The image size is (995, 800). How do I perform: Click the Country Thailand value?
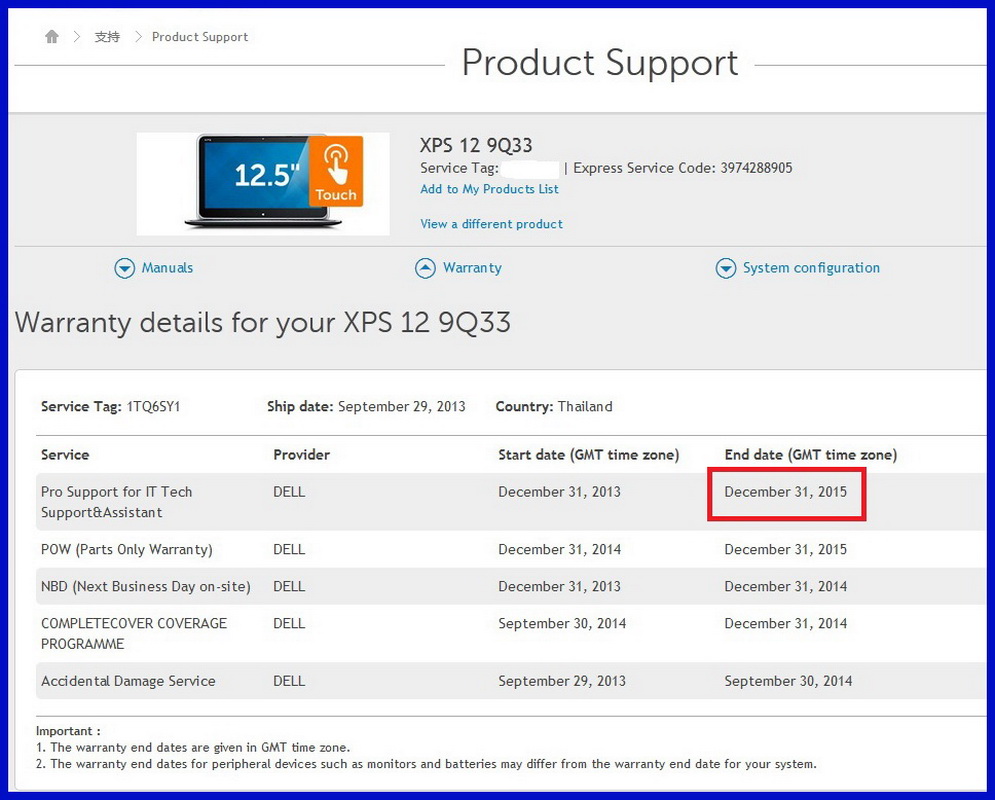[585, 407]
